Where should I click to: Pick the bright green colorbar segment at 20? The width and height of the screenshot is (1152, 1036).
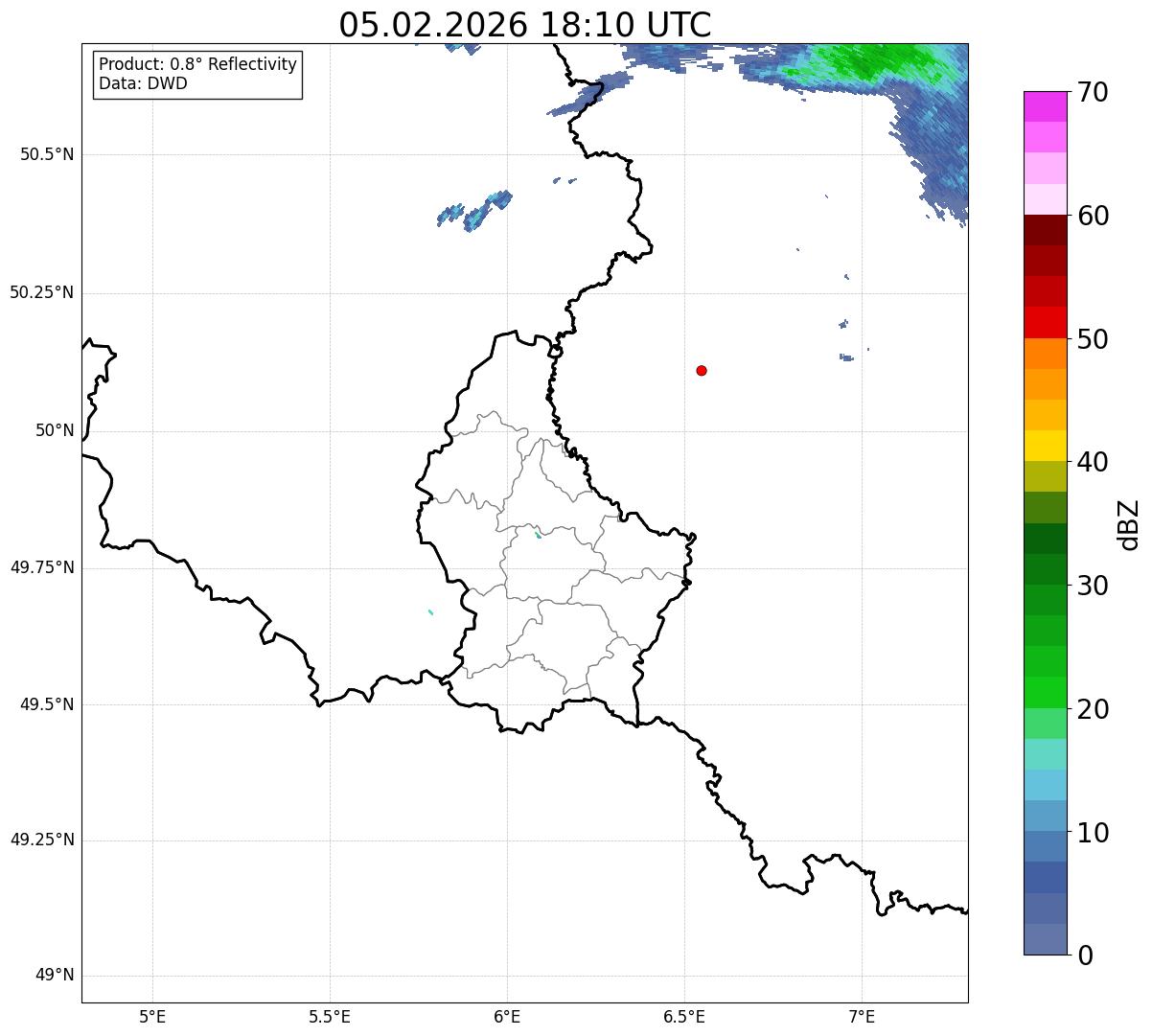click(x=1046, y=693)
